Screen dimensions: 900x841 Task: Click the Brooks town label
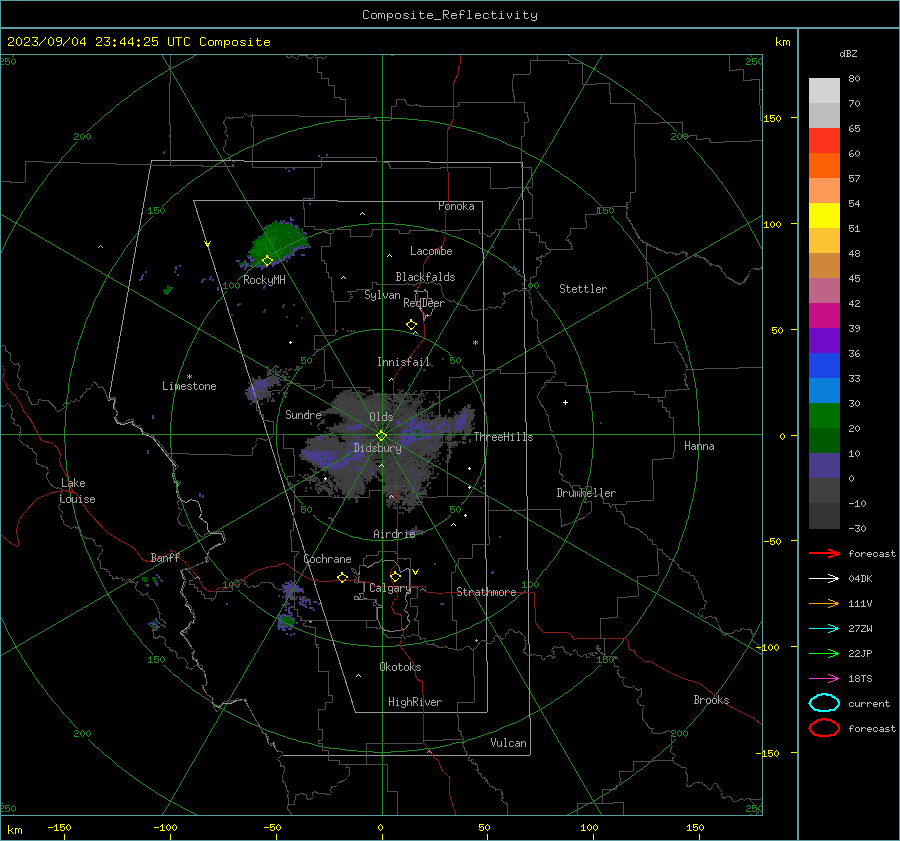(711, 700)
